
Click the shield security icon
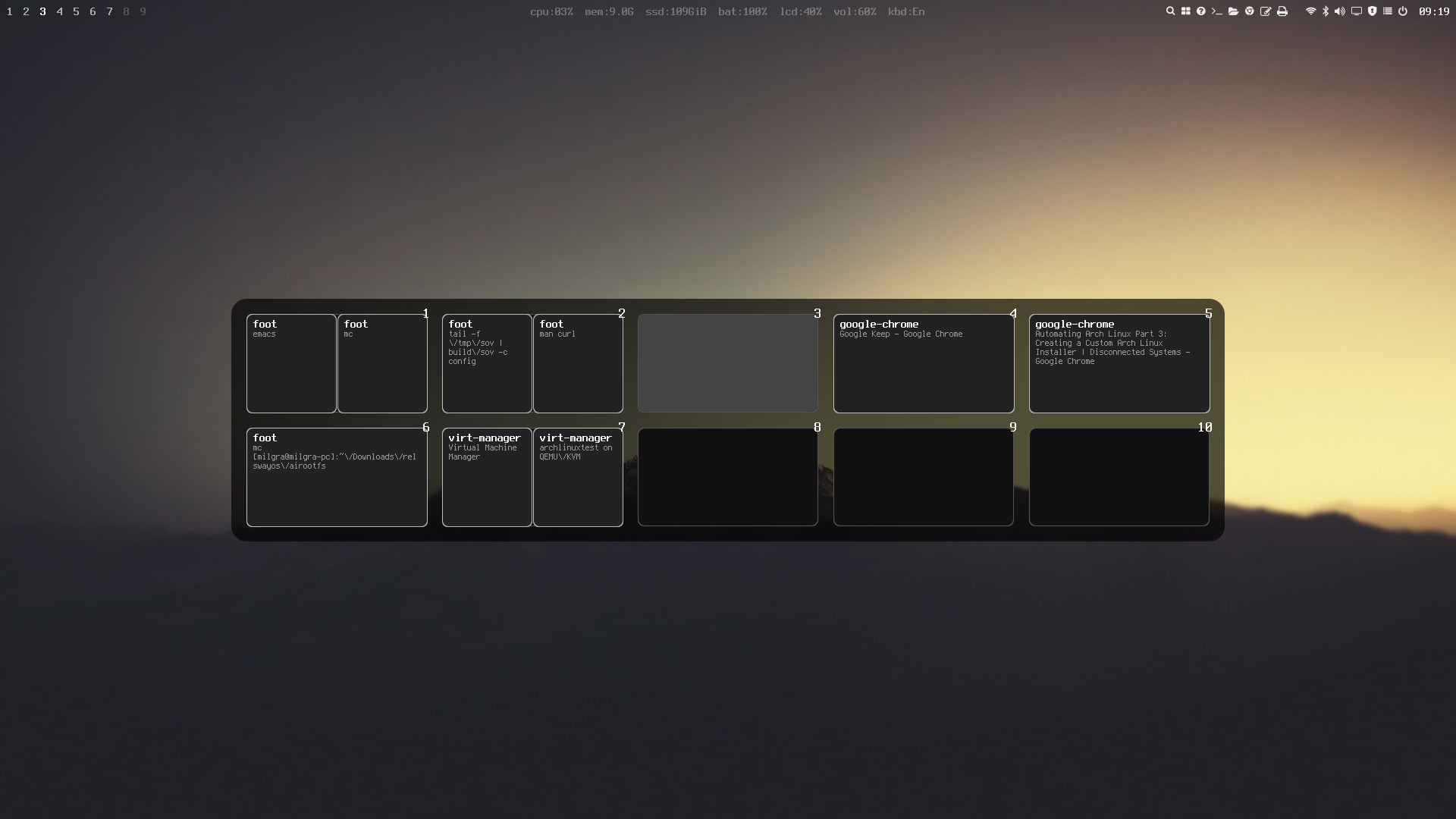point(1373,11)
